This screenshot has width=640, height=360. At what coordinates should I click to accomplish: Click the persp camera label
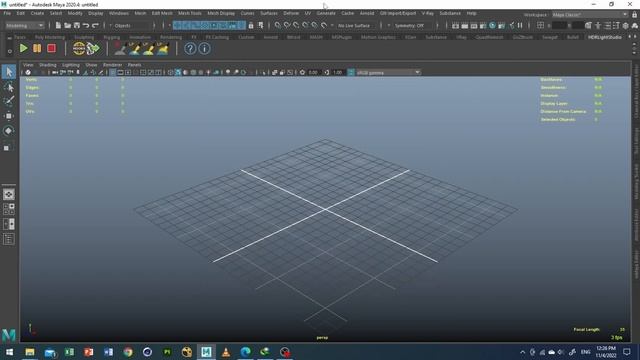(322, 338)
